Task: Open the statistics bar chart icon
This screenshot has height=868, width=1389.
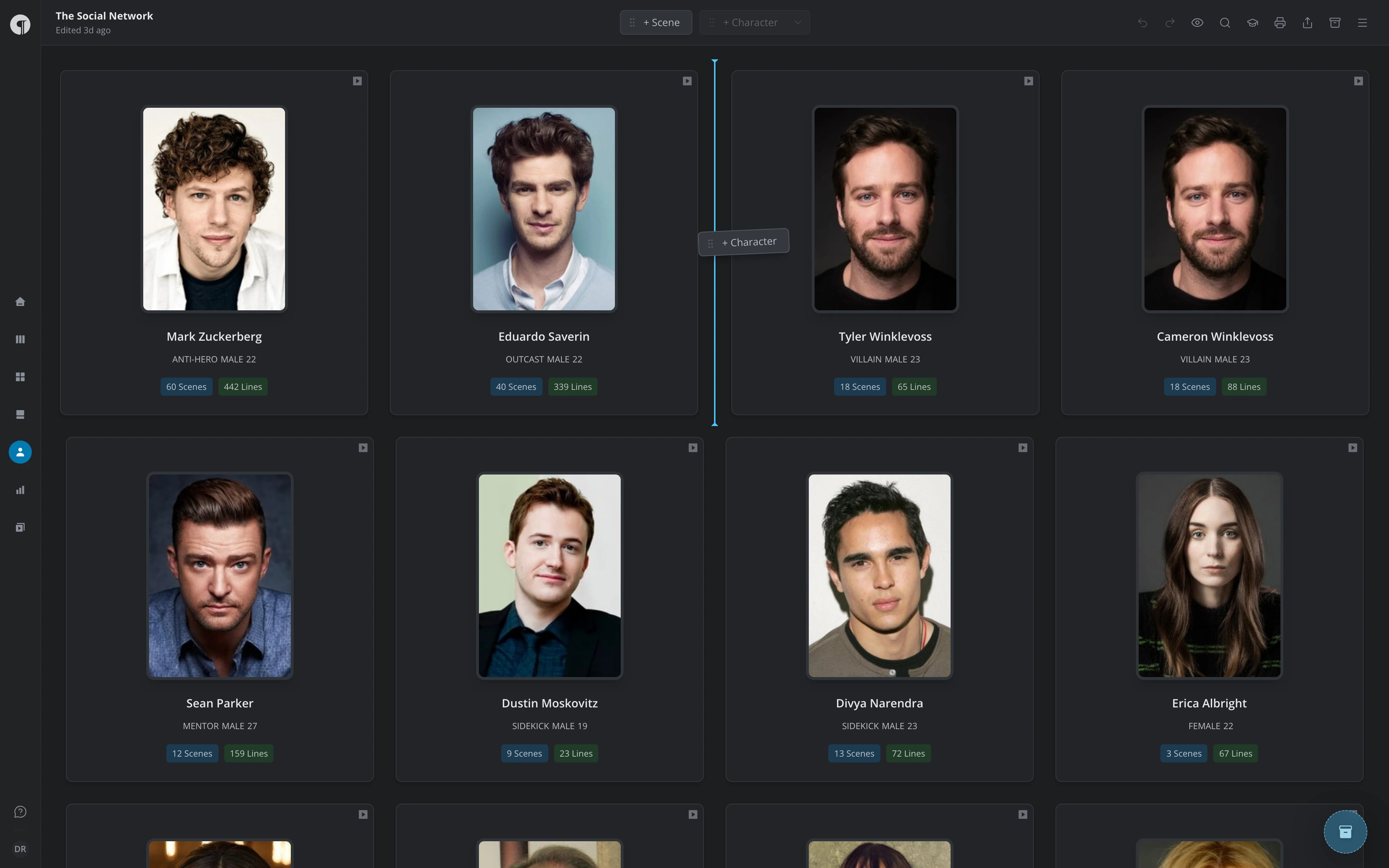Action: click(20, 490)
